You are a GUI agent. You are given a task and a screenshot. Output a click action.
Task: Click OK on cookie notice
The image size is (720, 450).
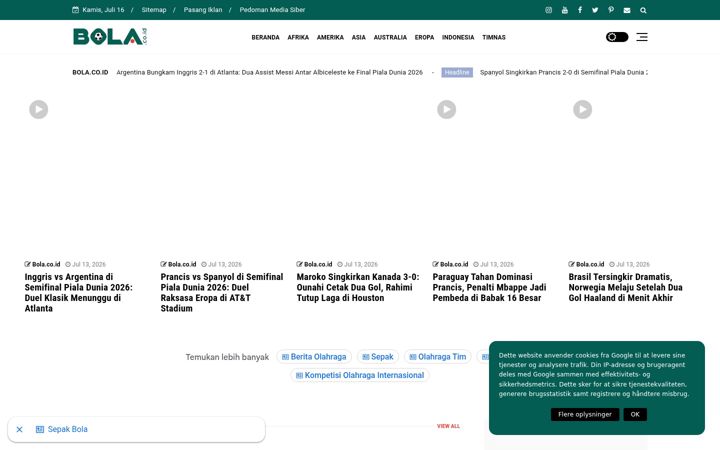click(x=635, y=414)
